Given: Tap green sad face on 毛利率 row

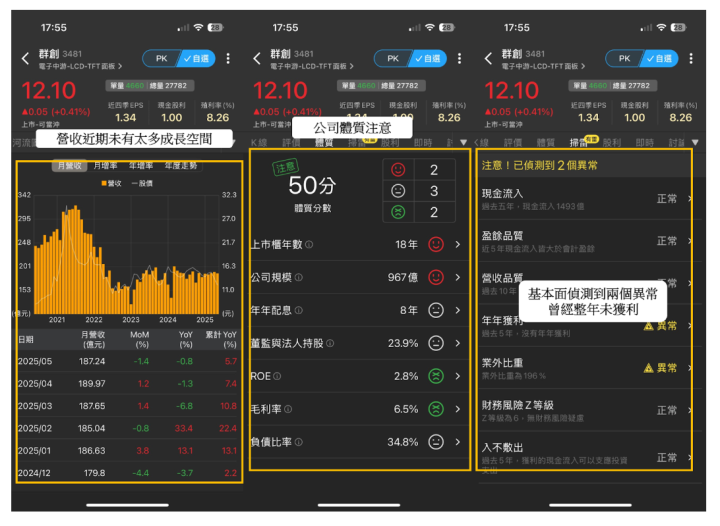Looking at the screenshot, I should coord(436,409).
